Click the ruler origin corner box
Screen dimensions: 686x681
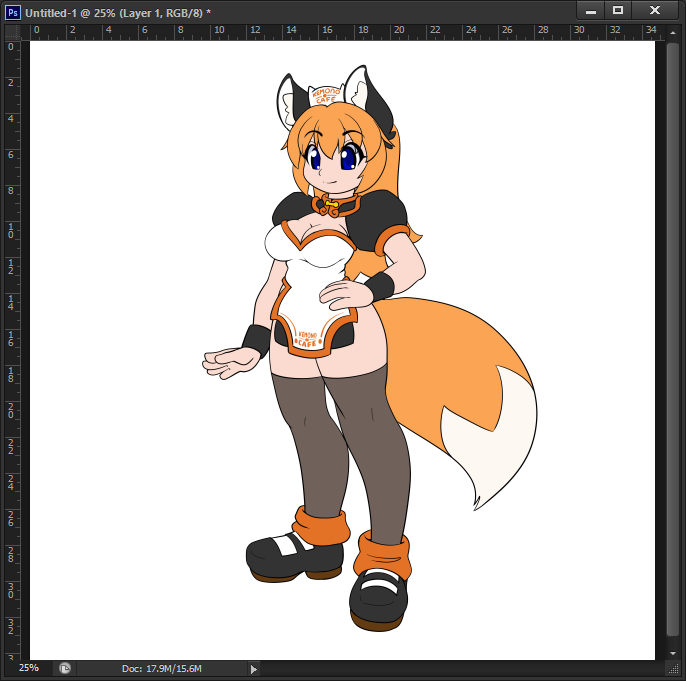(13, 32)
